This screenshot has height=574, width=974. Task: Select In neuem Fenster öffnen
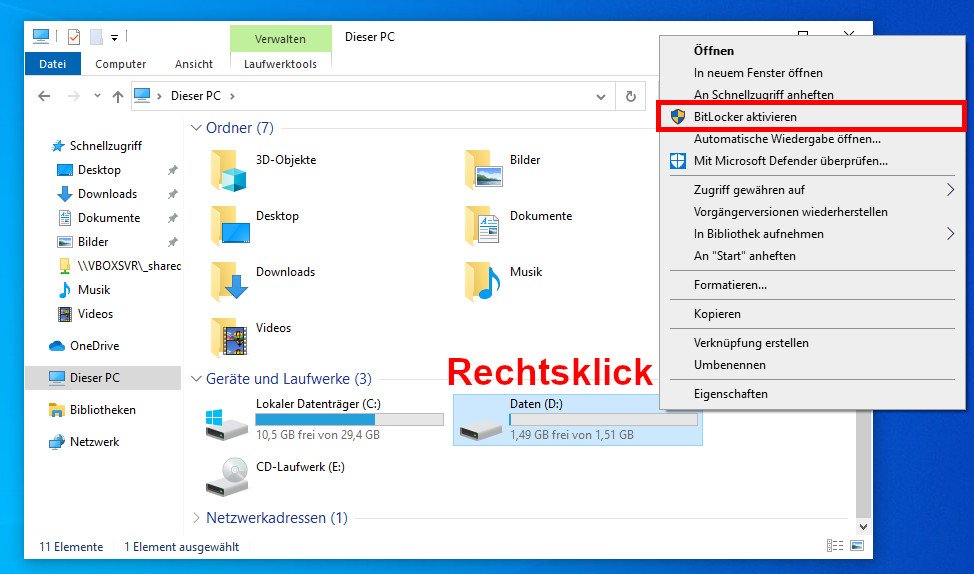click(812, 73)
